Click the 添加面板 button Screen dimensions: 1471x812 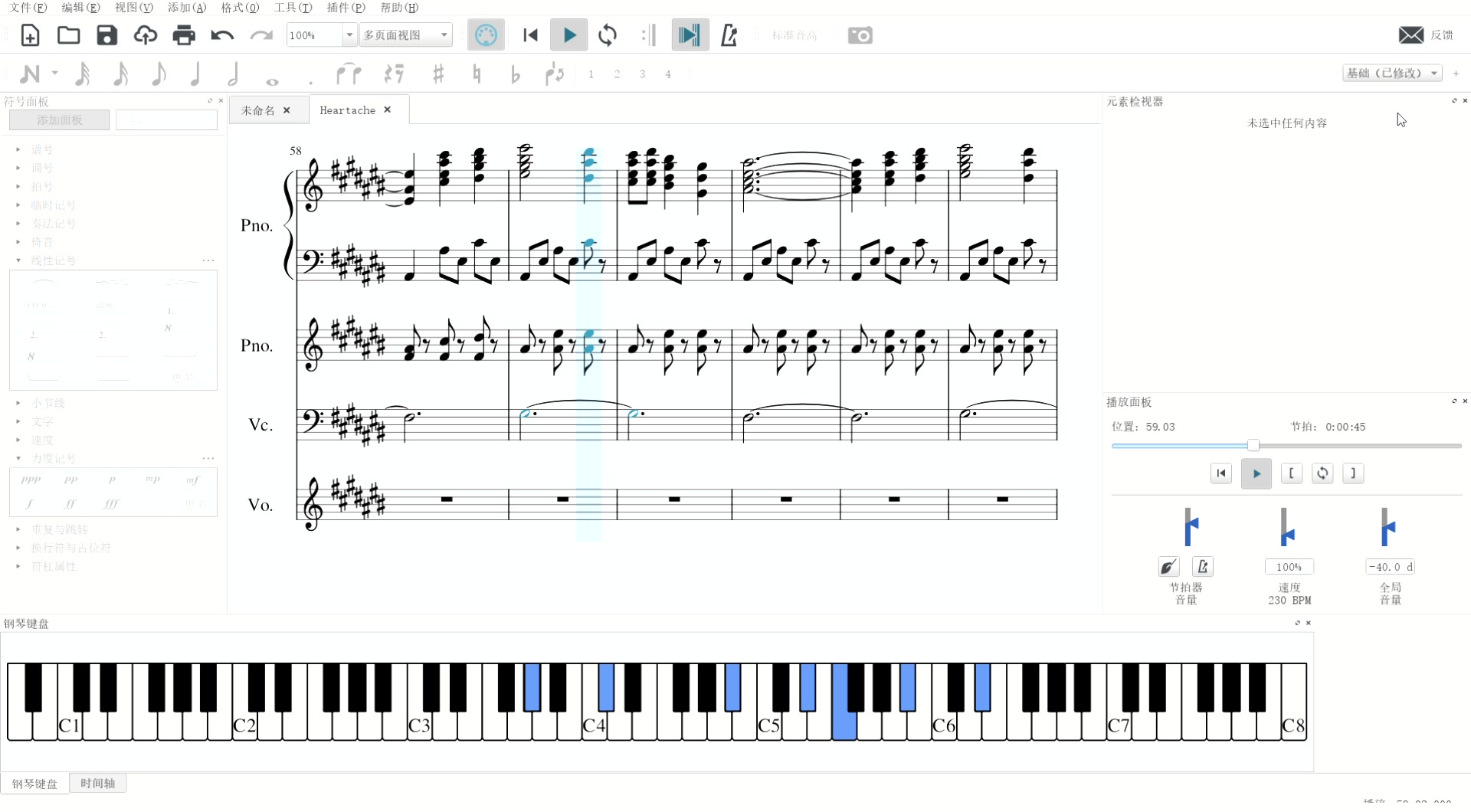pyautogui.click(x=60, y=120)
